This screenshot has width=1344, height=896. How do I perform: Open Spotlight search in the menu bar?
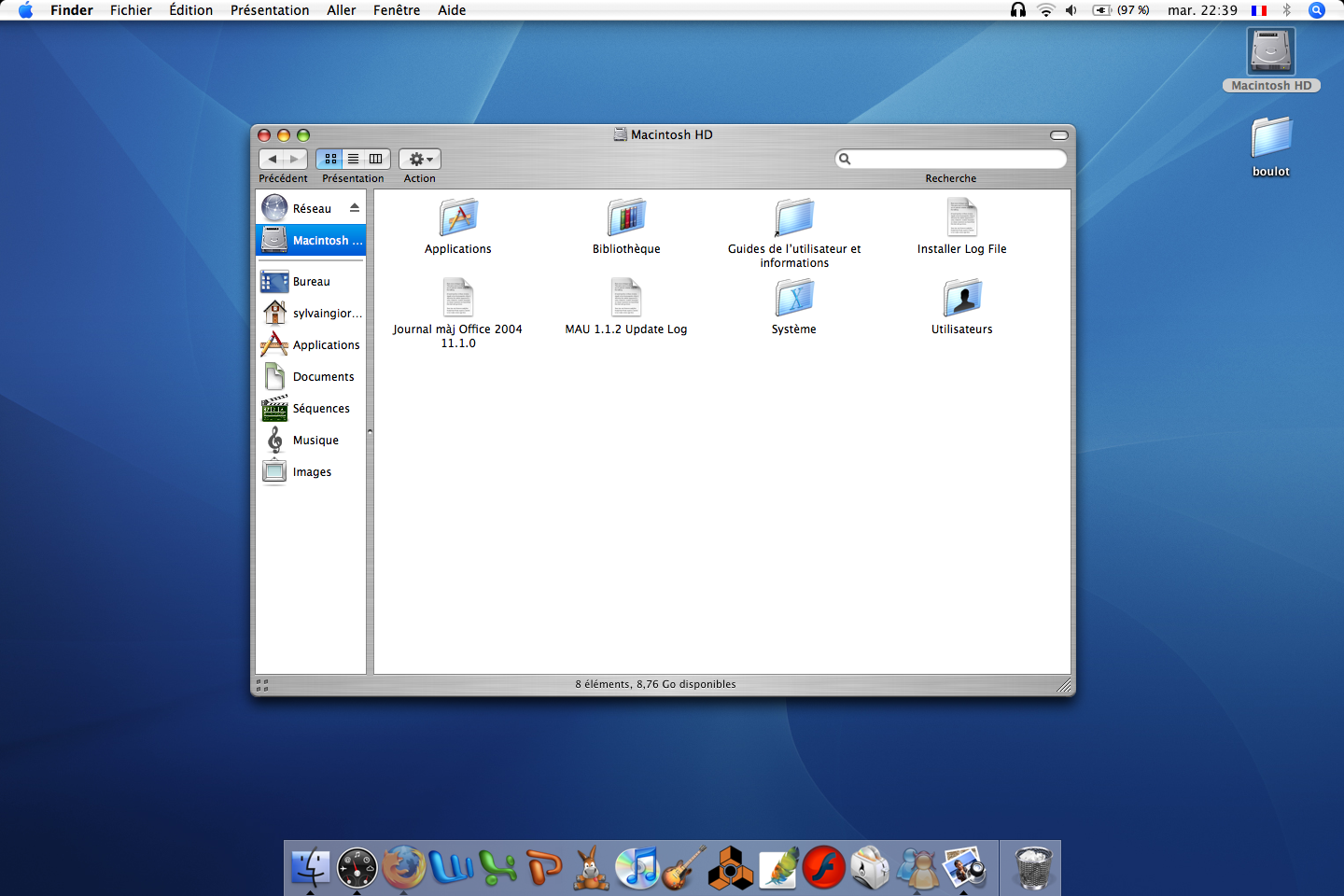click(1317, 10)
